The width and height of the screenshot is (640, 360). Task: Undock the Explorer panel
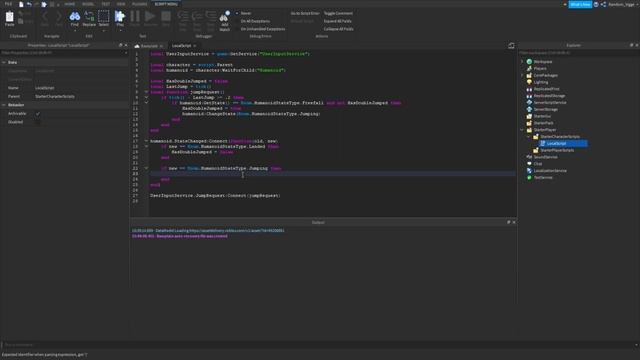point(631,45)
